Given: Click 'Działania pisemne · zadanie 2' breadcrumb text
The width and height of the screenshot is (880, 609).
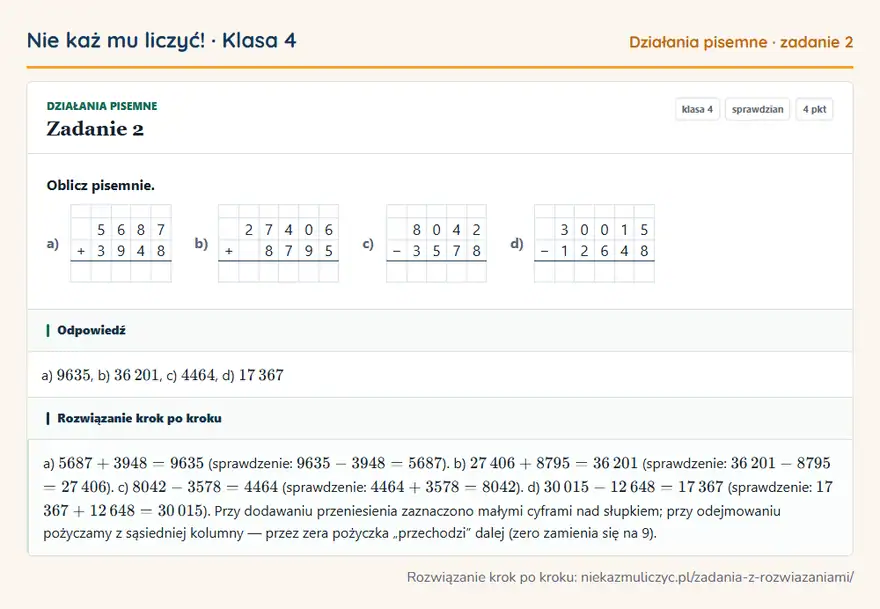Looking at the screenshot, I should 741,42.
